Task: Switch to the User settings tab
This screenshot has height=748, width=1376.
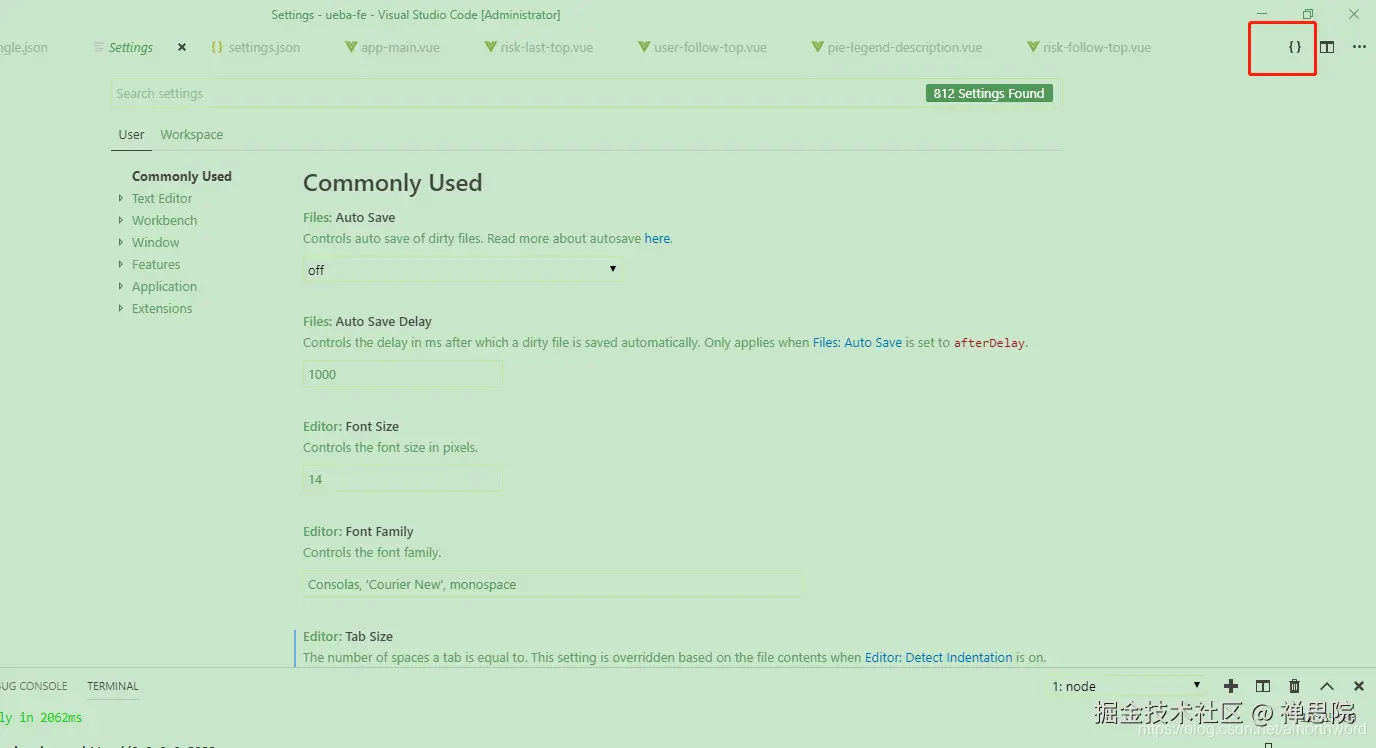Action: point(131,134)
